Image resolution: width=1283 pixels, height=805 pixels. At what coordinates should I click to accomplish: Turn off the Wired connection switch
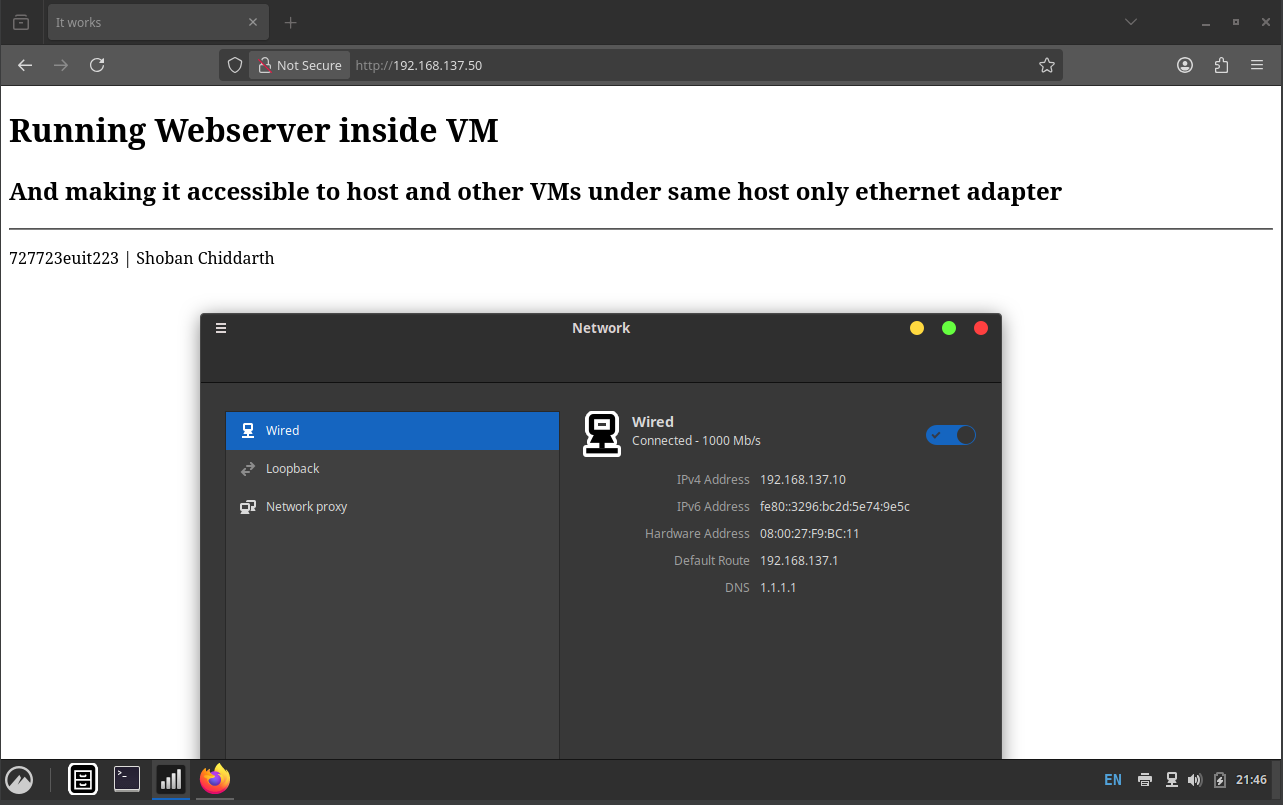click(950, 435)
